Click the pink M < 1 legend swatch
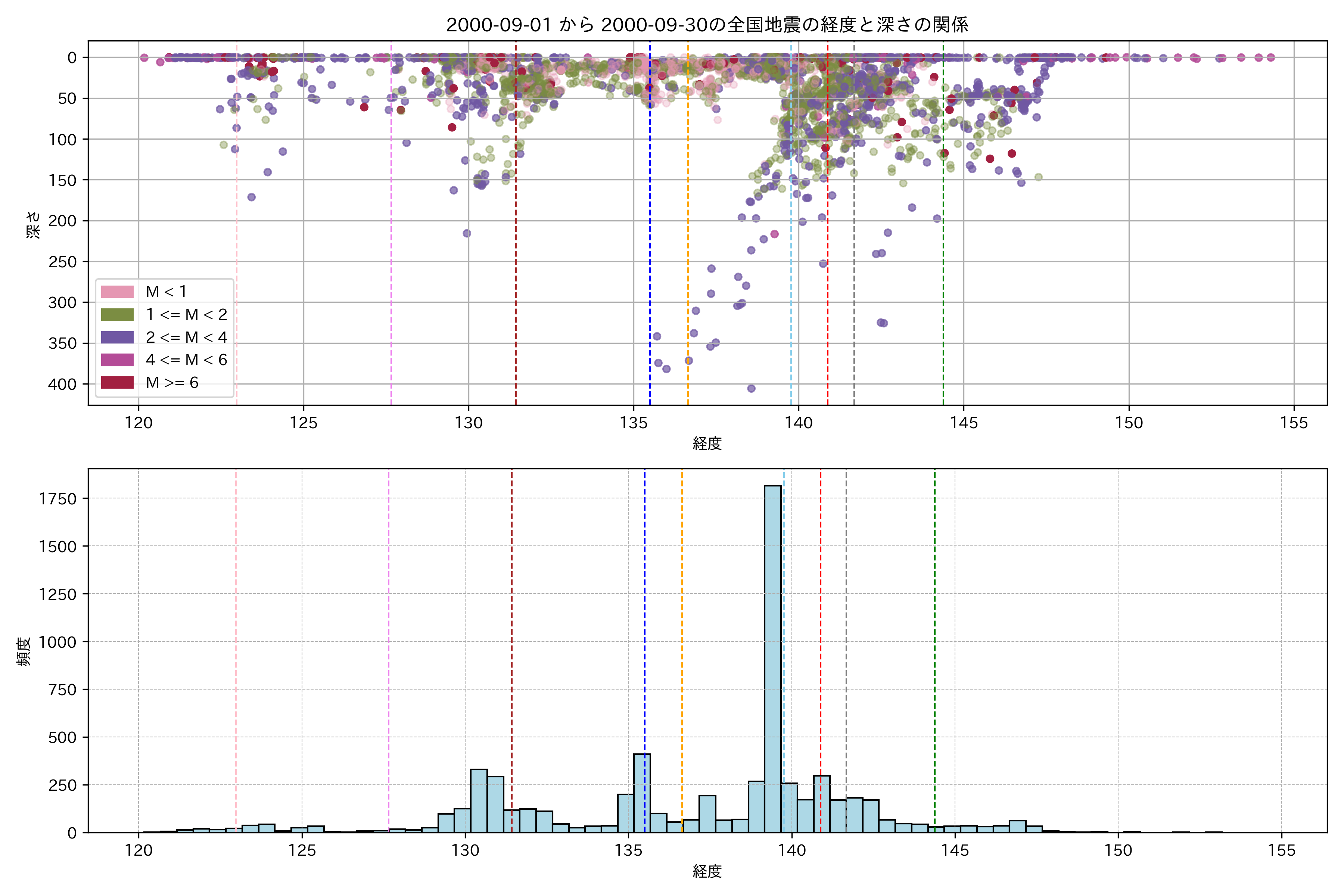The width and height of the screenshot is (1344, 896). (117, 292)
